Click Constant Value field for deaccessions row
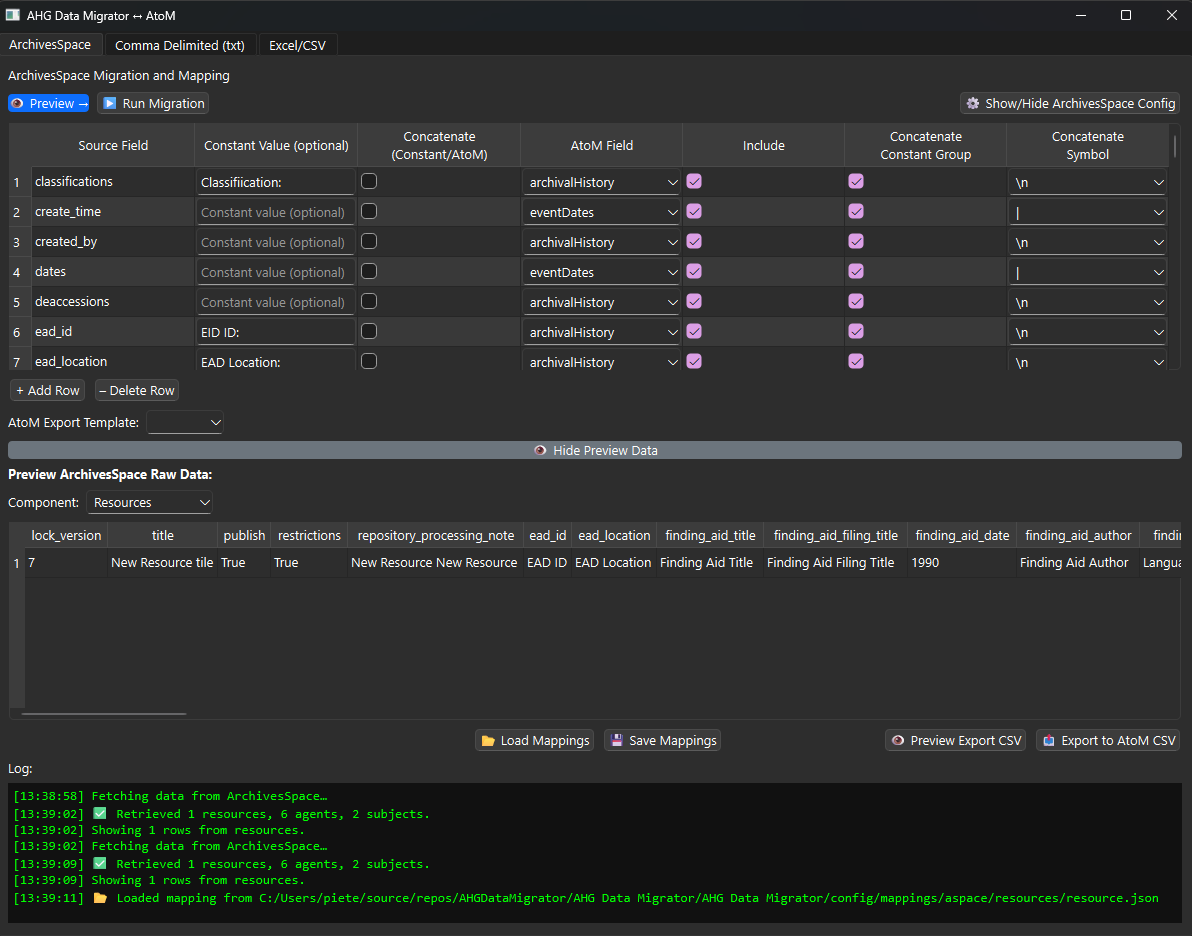 (275, 302)
